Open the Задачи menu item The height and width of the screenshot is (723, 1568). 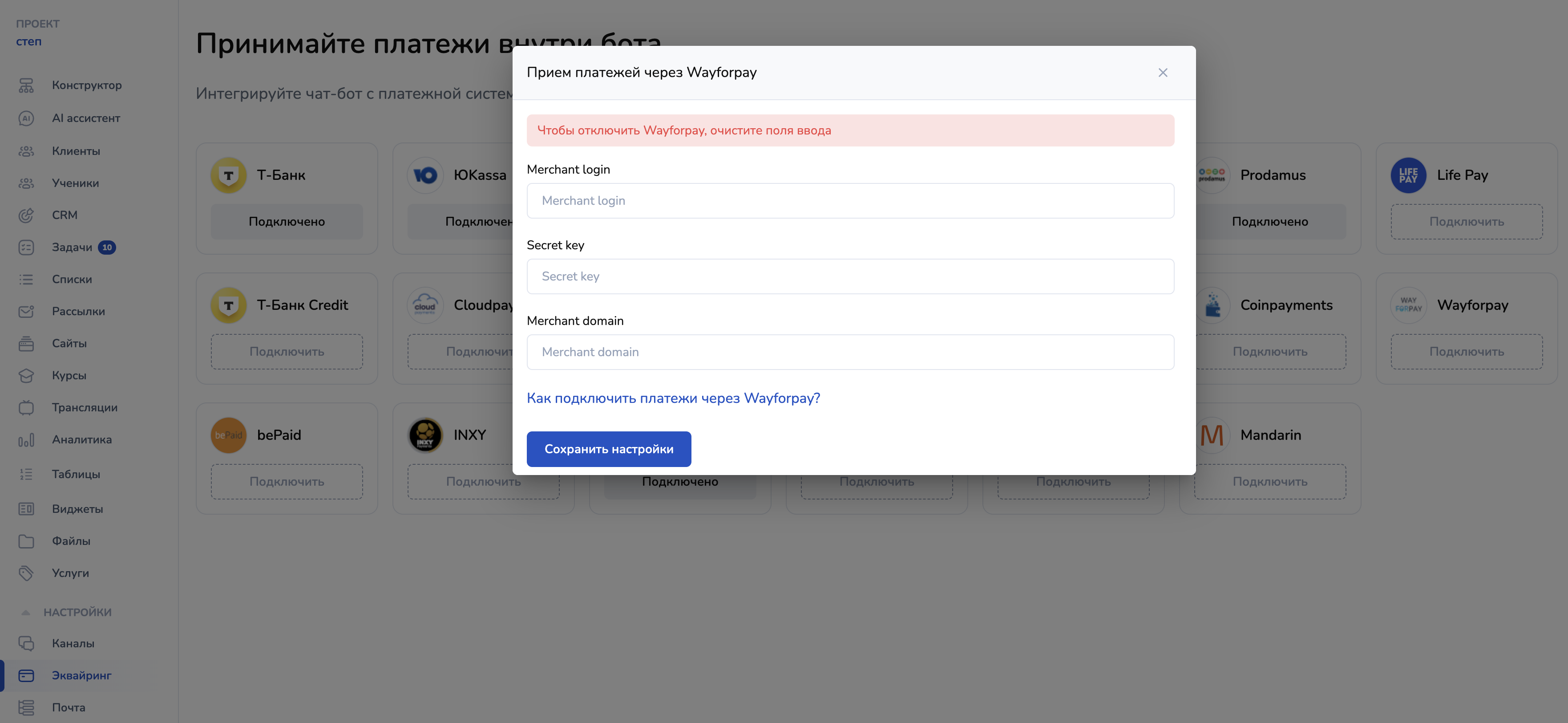tap(72, 247)
